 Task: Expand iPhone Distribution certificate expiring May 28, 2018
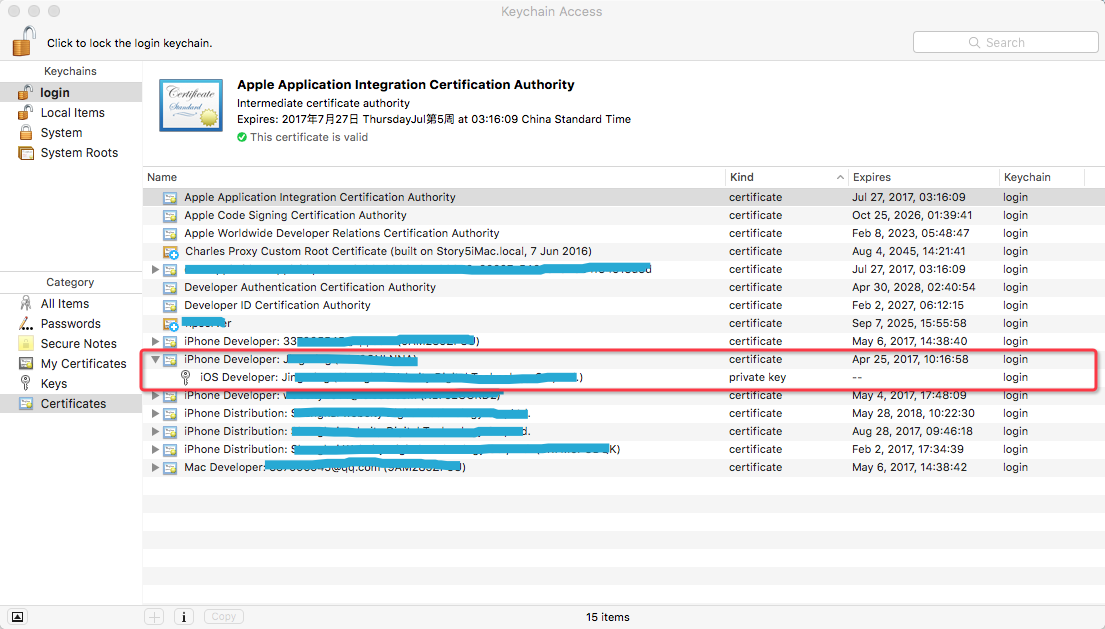[155, 413]
